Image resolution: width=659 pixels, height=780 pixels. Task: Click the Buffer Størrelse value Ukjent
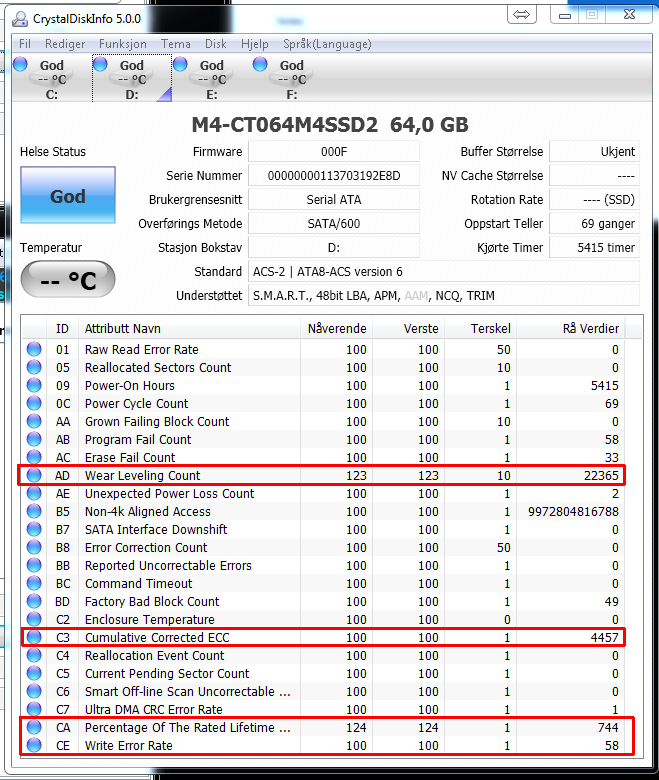coord(594,152)
